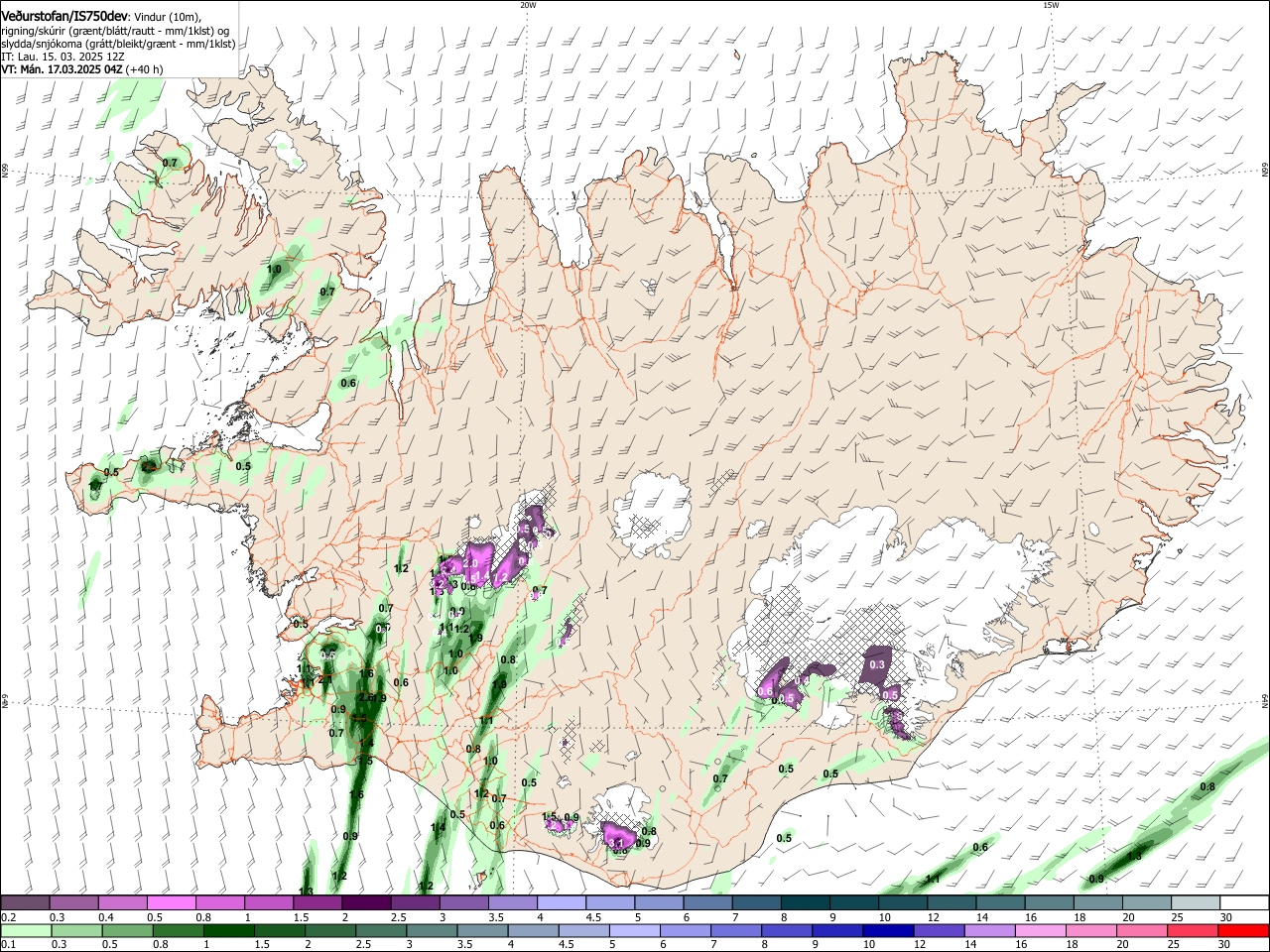Screen dimensions: 1270x952
Task: Click the white 30 snow-scale swatch
Action: [1243, 903]
